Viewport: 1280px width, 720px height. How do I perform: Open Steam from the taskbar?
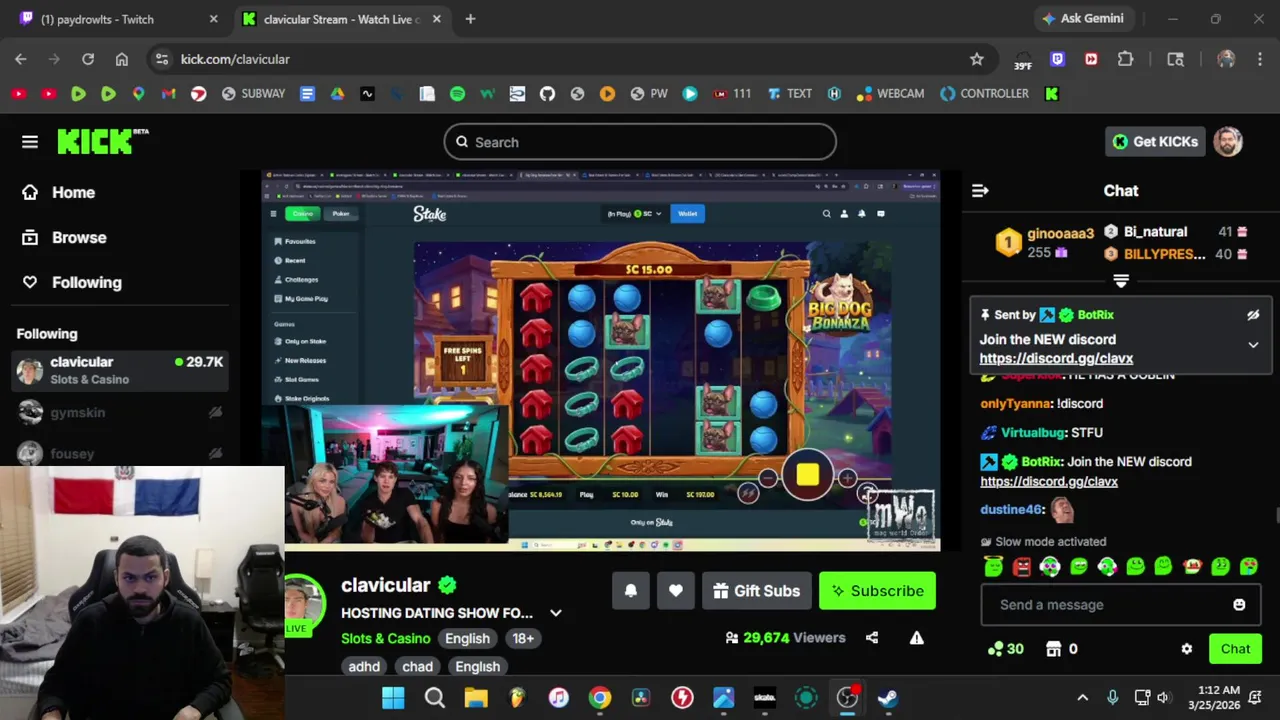click(888, 697)
